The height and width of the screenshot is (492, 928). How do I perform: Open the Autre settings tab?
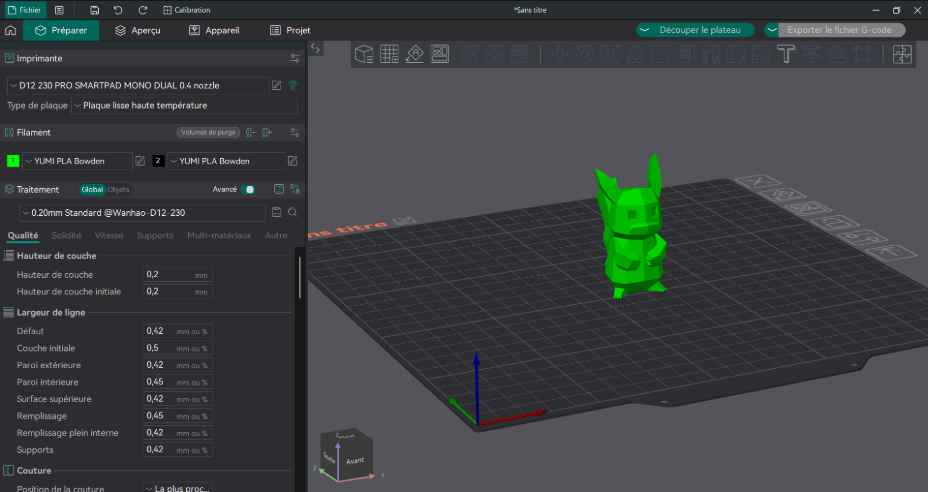[276, 236]
